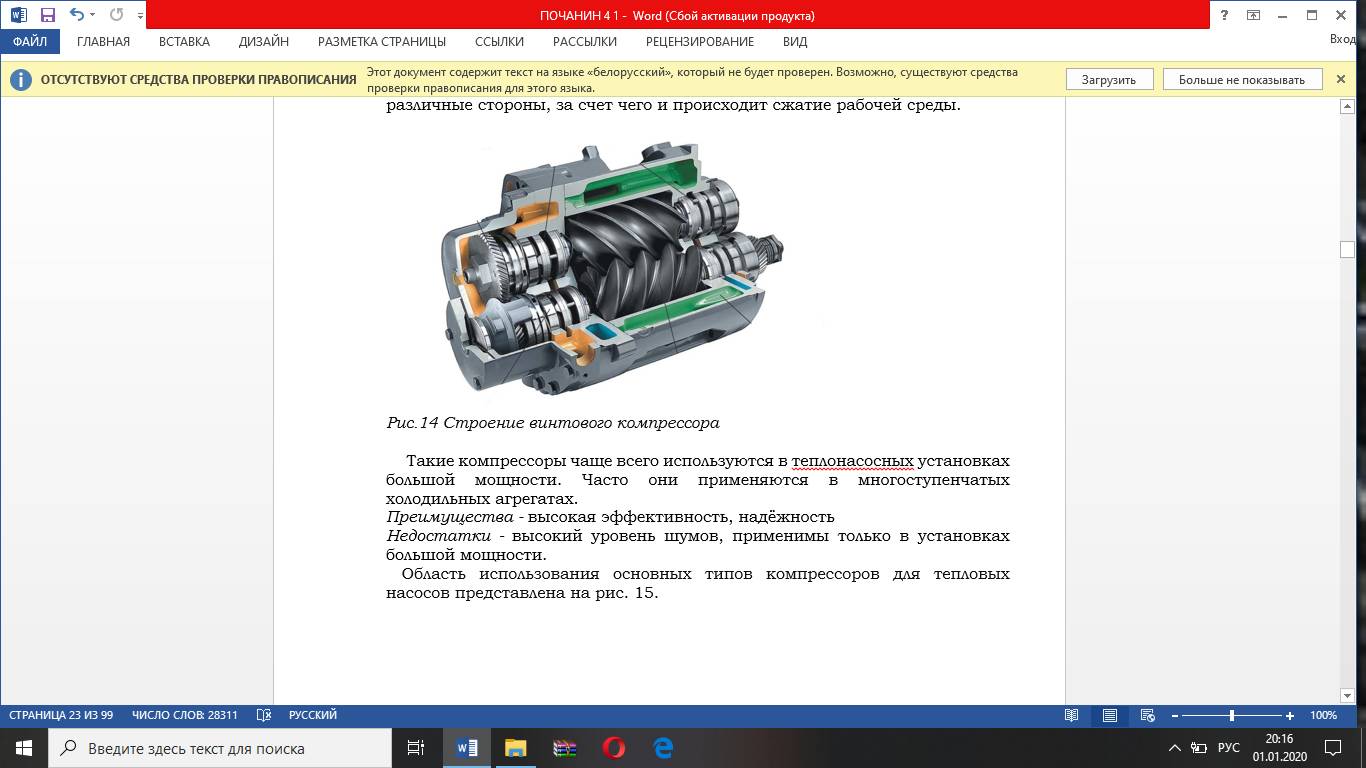Open Opera browser from the taskbar

[614, 748]
